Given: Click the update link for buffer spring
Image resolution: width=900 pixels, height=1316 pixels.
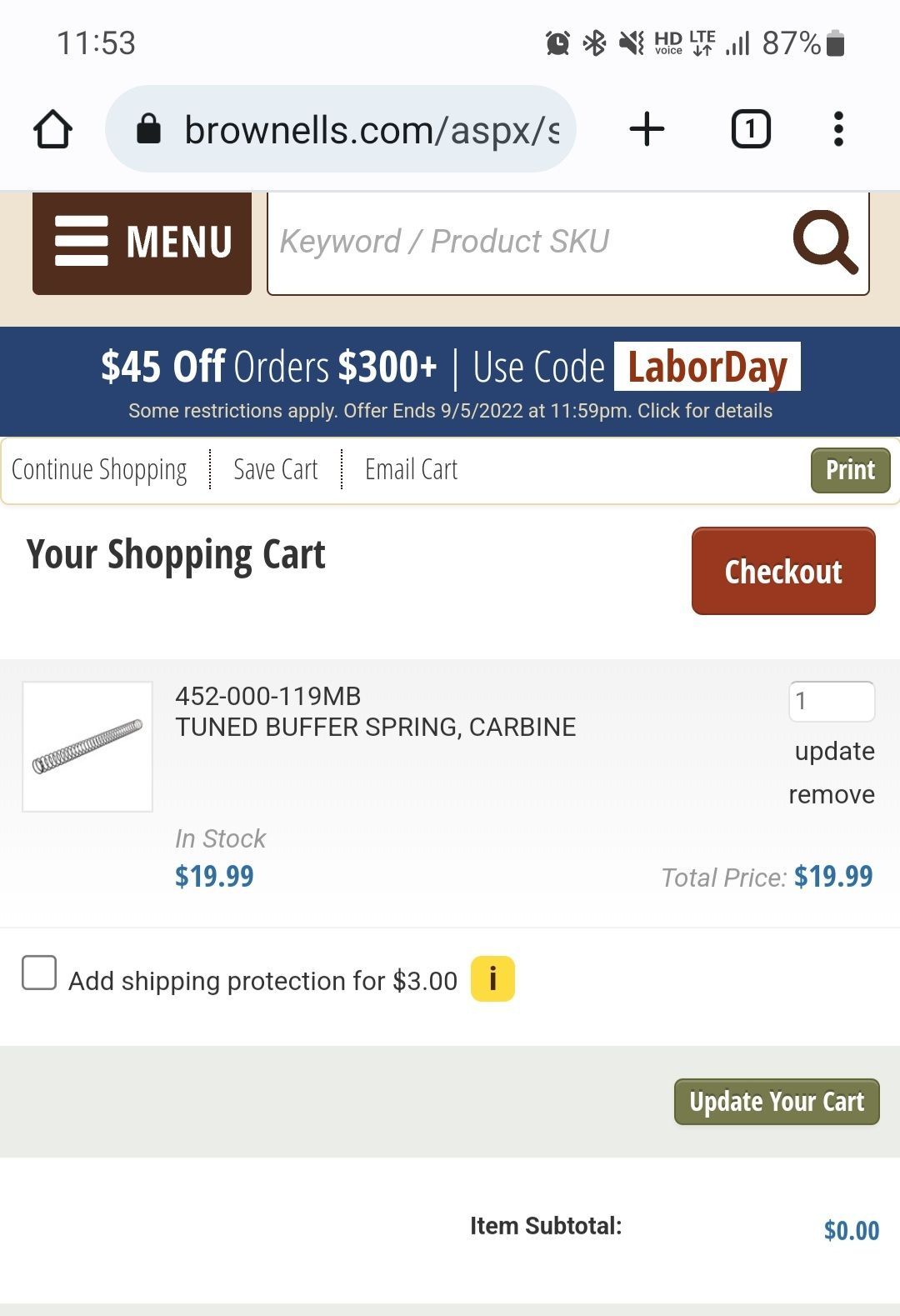Looking at the screenshot, I should coord(834,751).
